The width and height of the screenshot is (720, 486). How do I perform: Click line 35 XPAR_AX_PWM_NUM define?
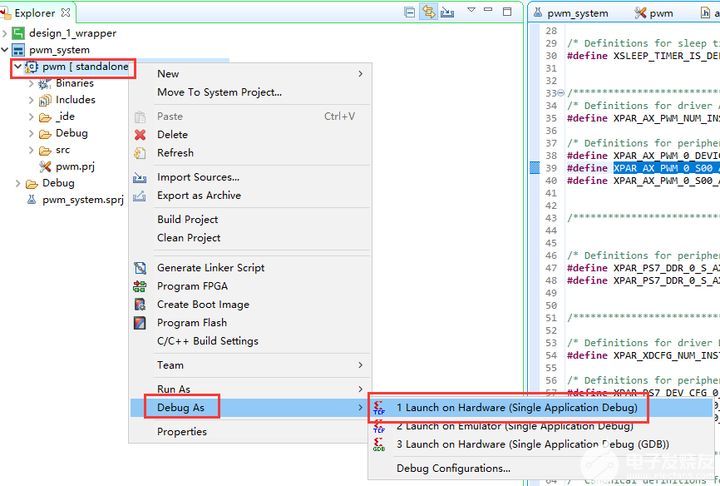click(643, 118)
